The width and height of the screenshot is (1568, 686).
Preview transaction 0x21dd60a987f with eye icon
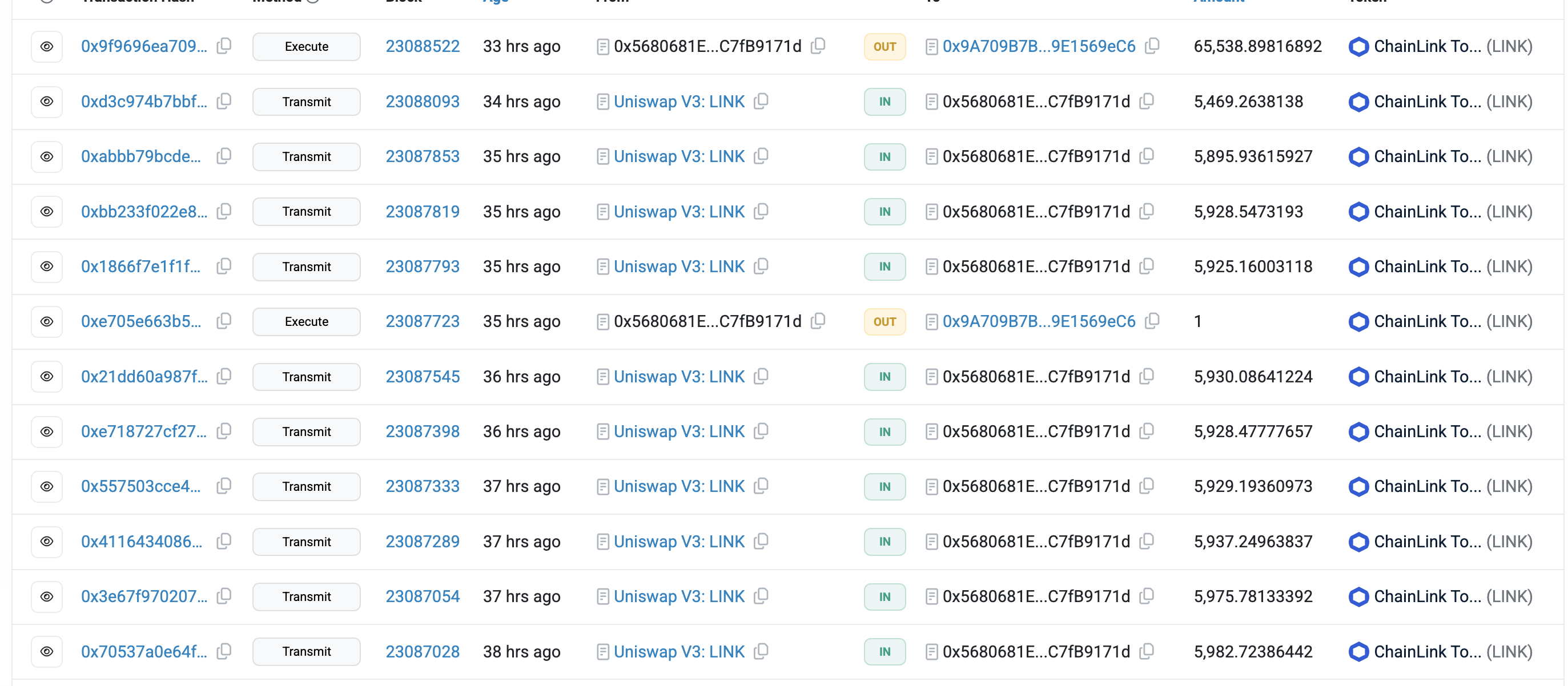(47, 377)
